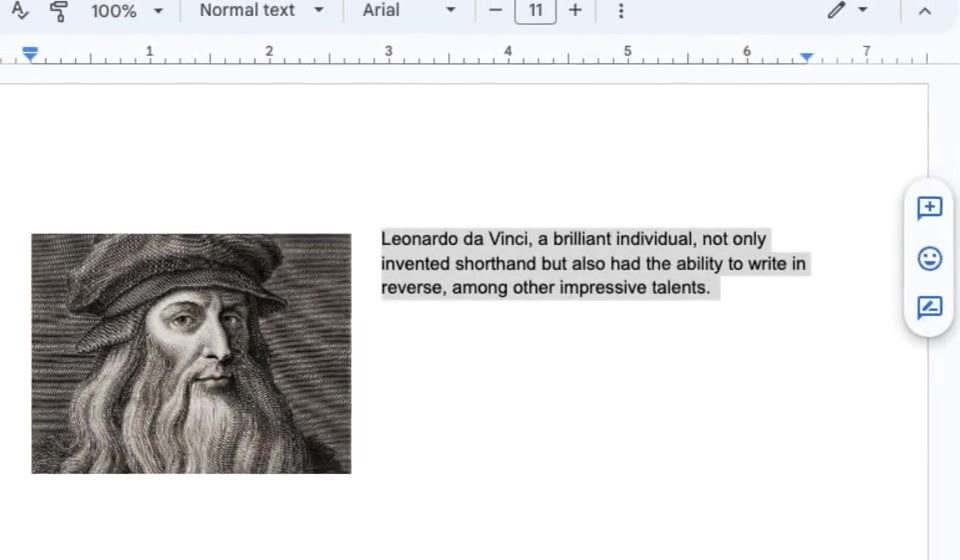
Task: Click the suggest edits icon
Action: tap(929, 307)
